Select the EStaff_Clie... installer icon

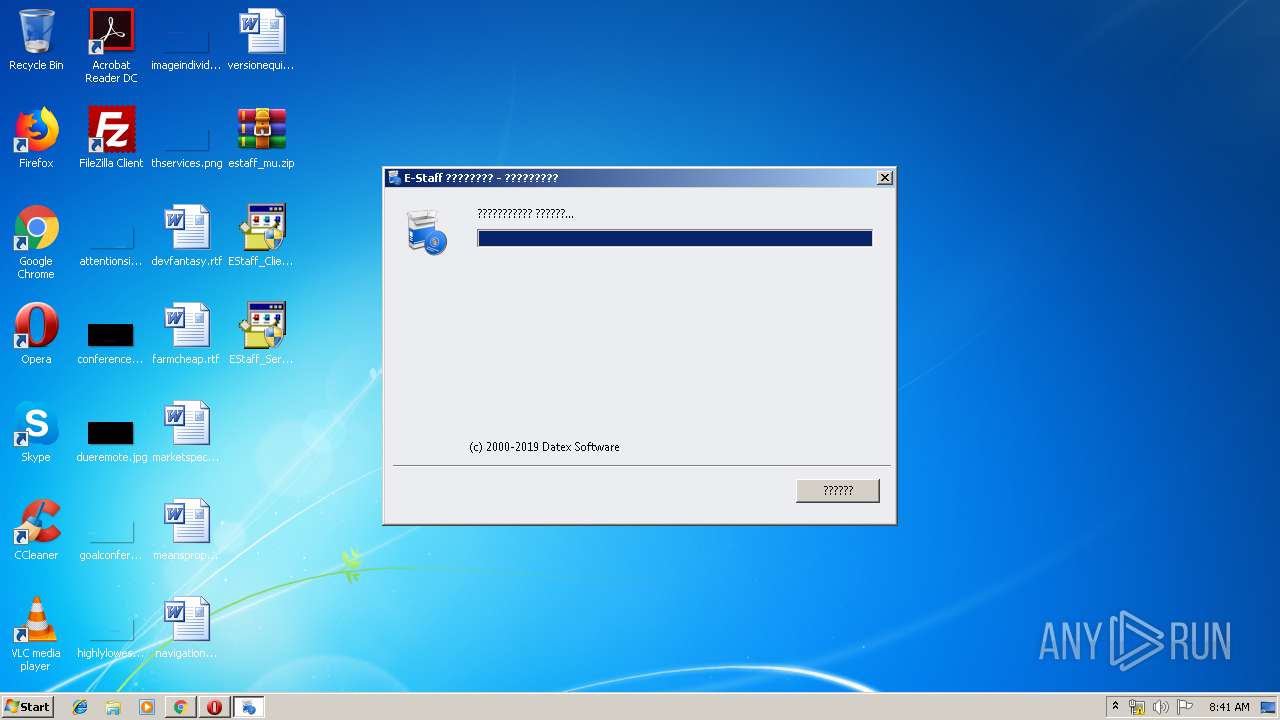tap(261, 236)
